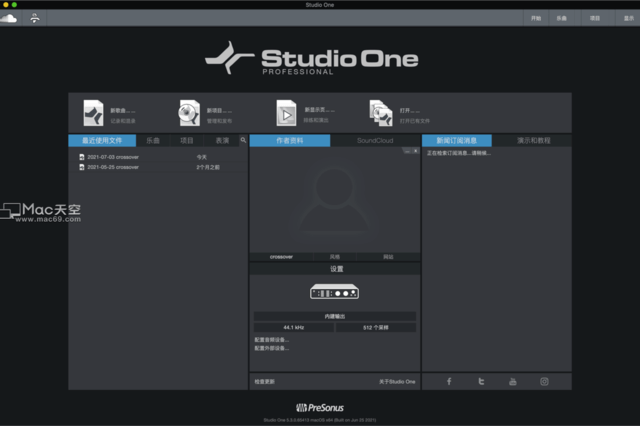This screenshot has height=426, width=640.
Task: Select the 作者资料 tab
Action: (x=290, y=140)
